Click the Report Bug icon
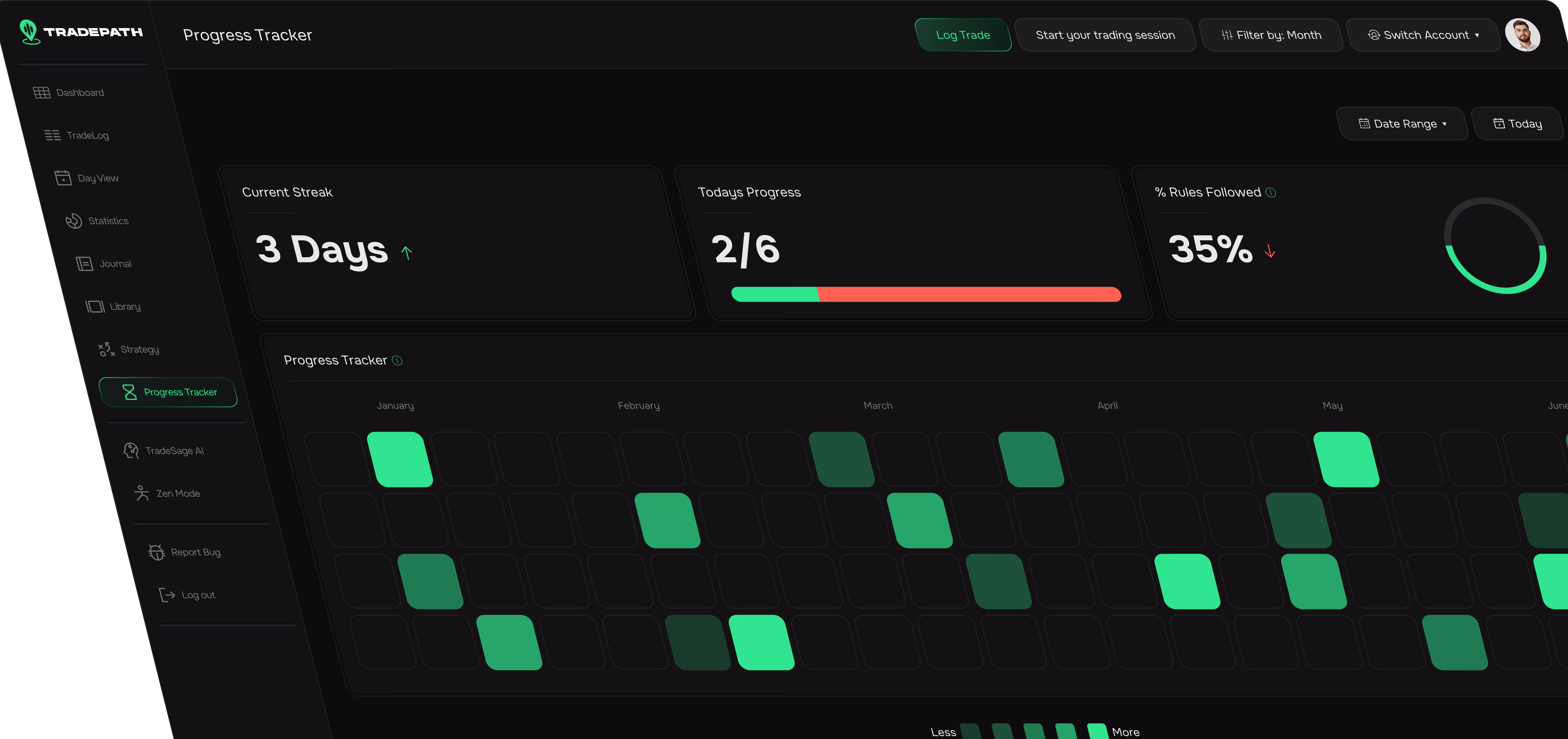The image size is (1568, 739). pos(156,552)
